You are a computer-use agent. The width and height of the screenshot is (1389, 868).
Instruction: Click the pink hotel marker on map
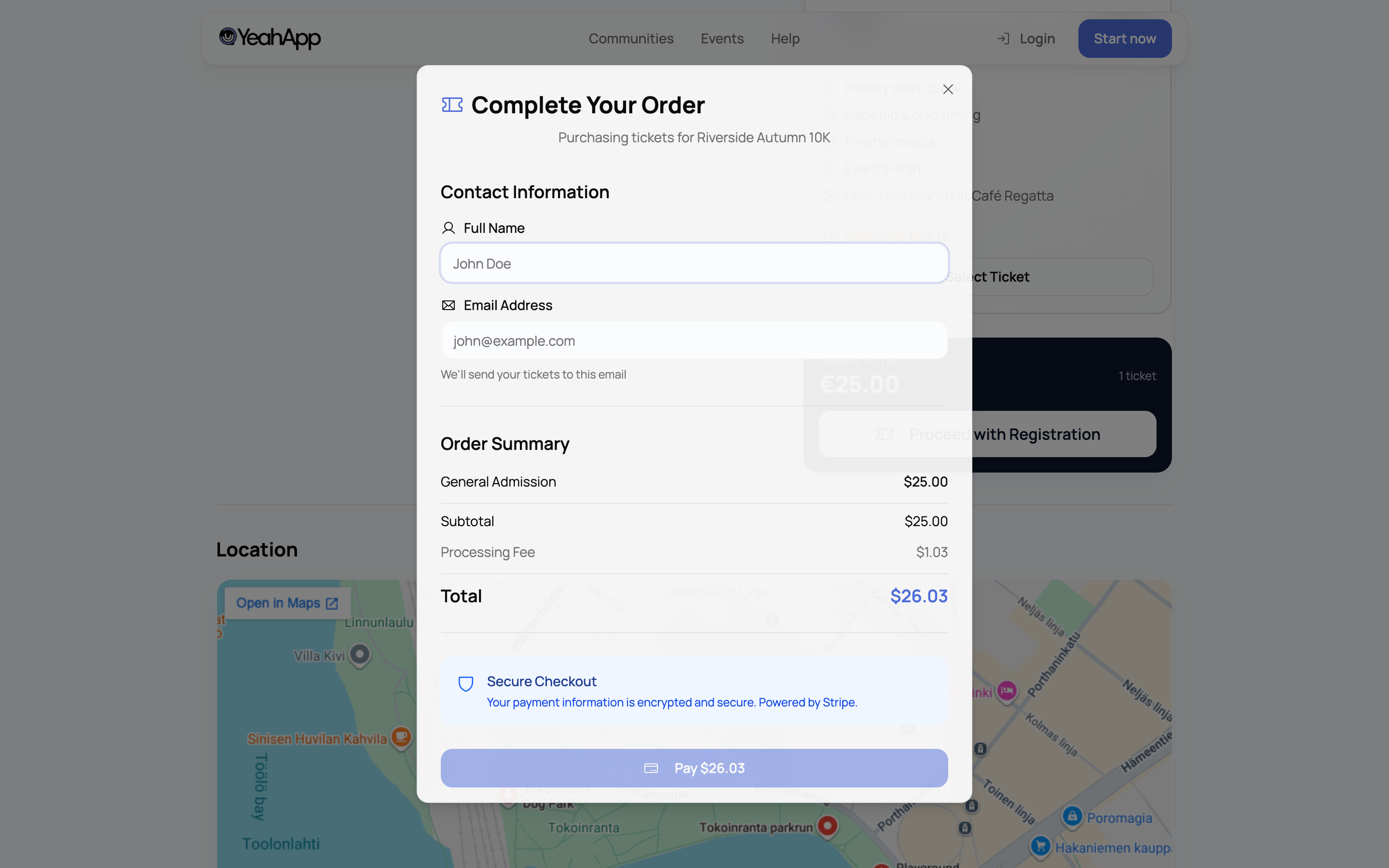(x=1007, y=691)
